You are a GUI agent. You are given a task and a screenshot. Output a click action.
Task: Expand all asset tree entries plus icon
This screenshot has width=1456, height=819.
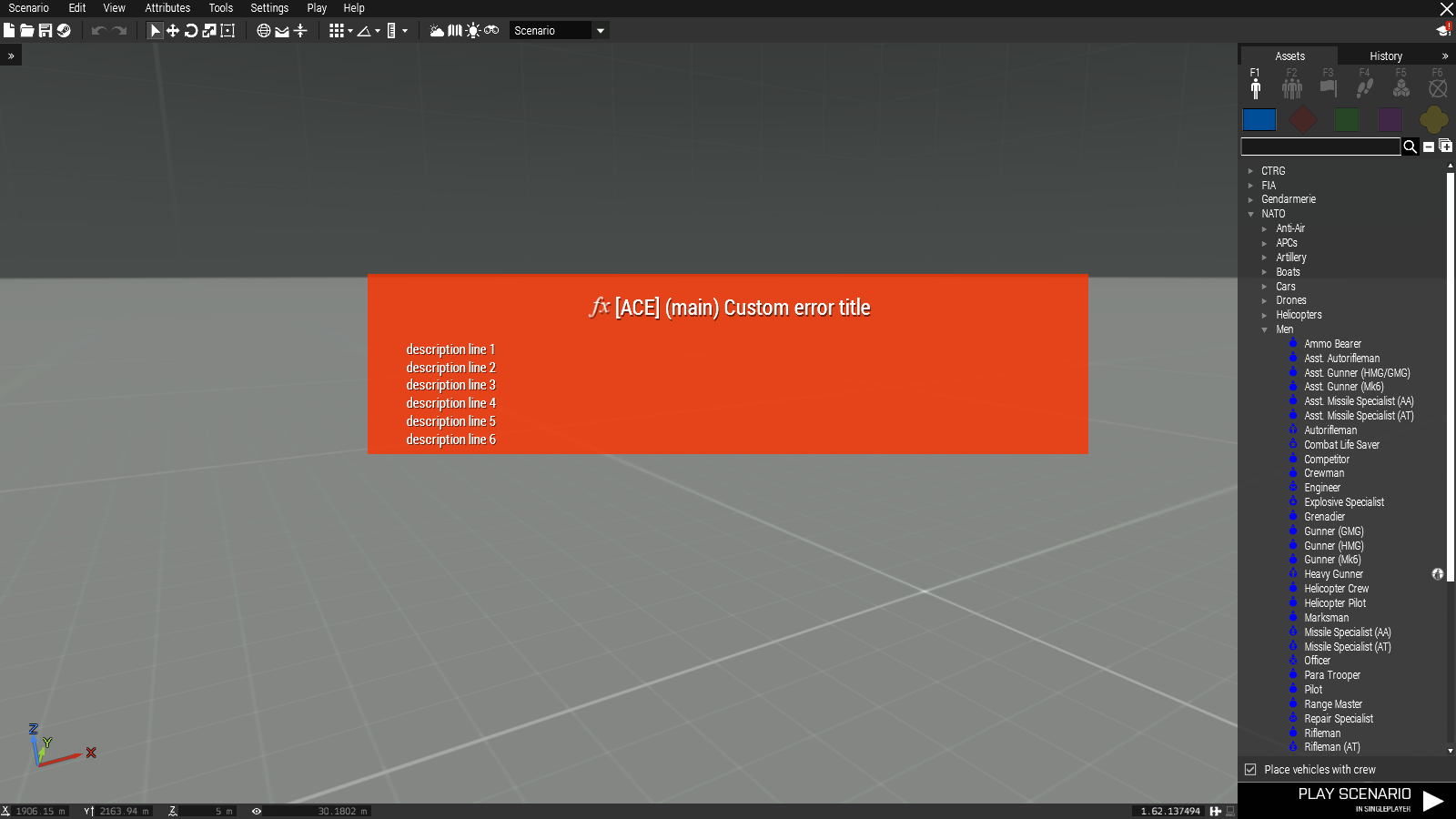(x=1445, y=147)
